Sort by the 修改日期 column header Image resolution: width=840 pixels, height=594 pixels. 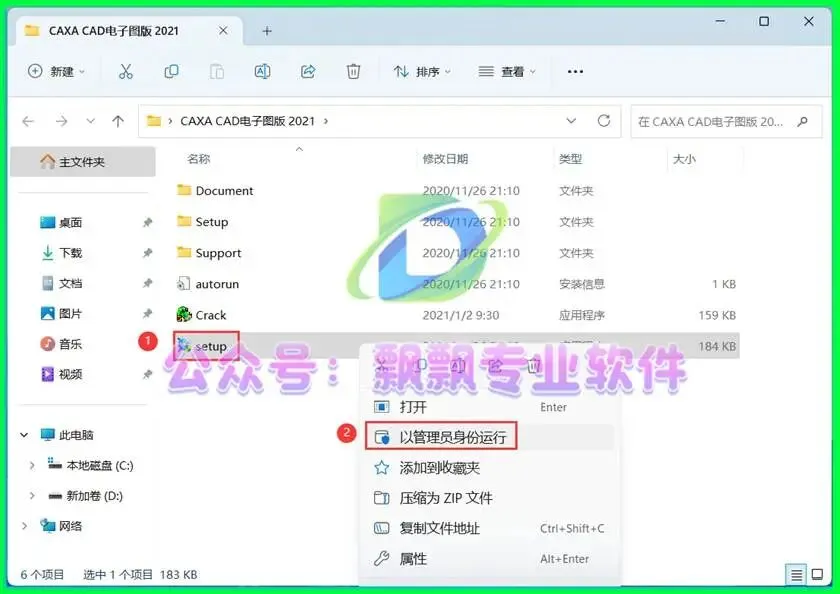445,159
